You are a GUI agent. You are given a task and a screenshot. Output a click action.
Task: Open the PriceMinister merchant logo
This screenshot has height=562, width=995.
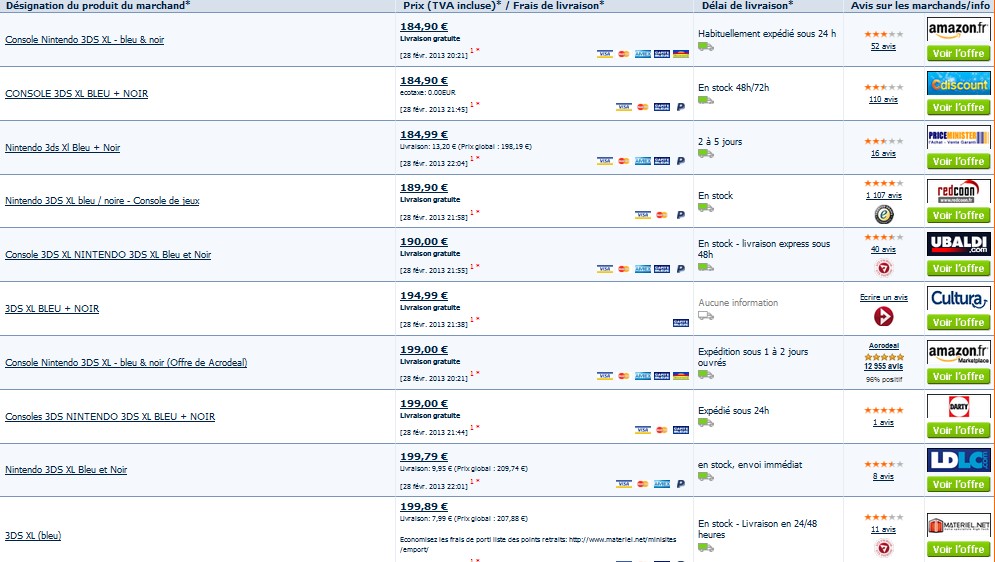[x=958, y=138]
